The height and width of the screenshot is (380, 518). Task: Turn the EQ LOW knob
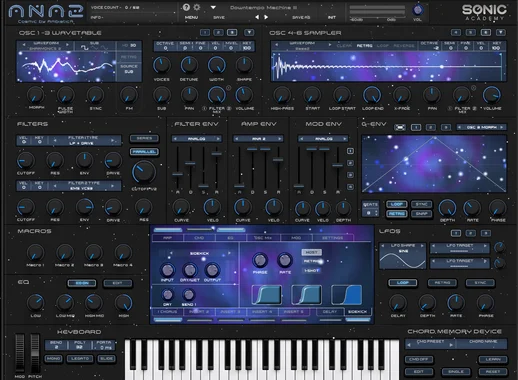(36, 303)
